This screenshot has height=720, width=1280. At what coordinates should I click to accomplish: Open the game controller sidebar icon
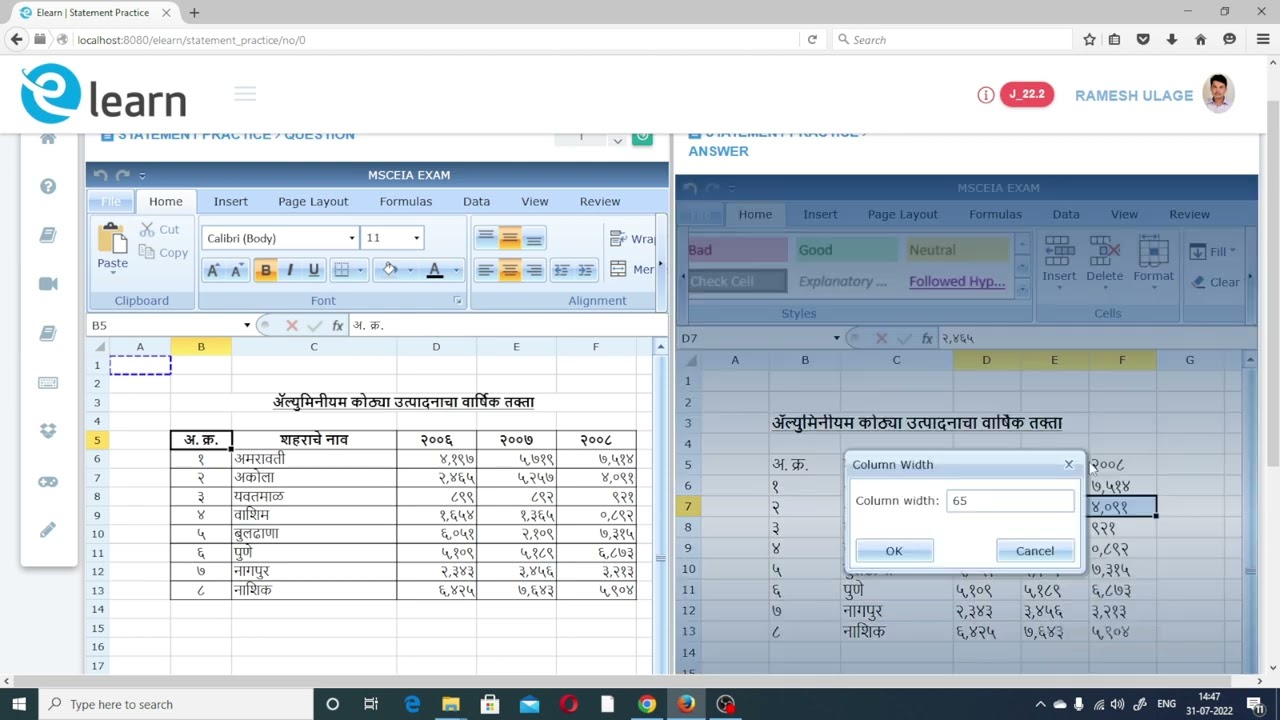[x=48, y=481]
